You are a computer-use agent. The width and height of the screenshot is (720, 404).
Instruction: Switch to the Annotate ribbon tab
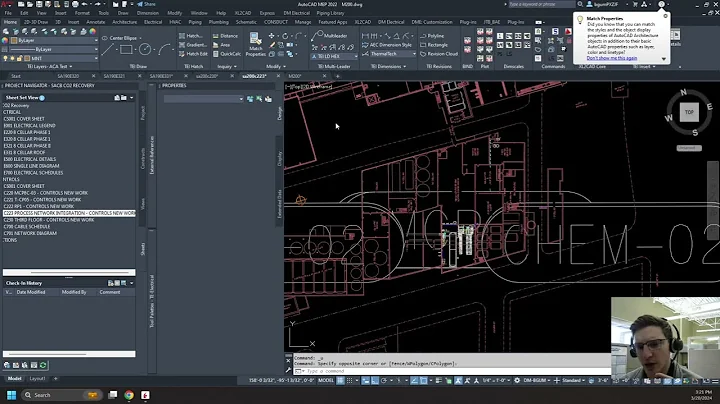pos(96,22)
